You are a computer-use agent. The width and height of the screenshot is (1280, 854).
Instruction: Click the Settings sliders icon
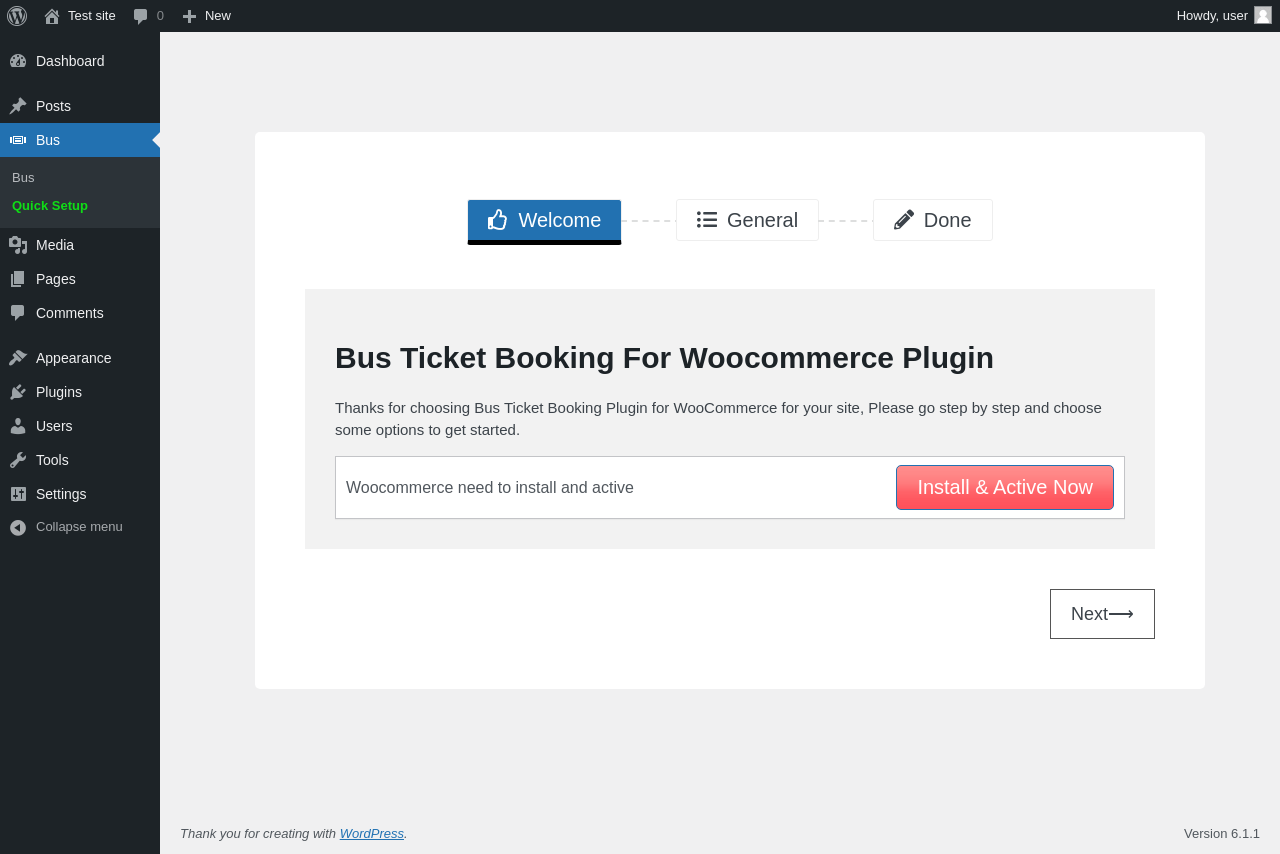pos(18,494)
